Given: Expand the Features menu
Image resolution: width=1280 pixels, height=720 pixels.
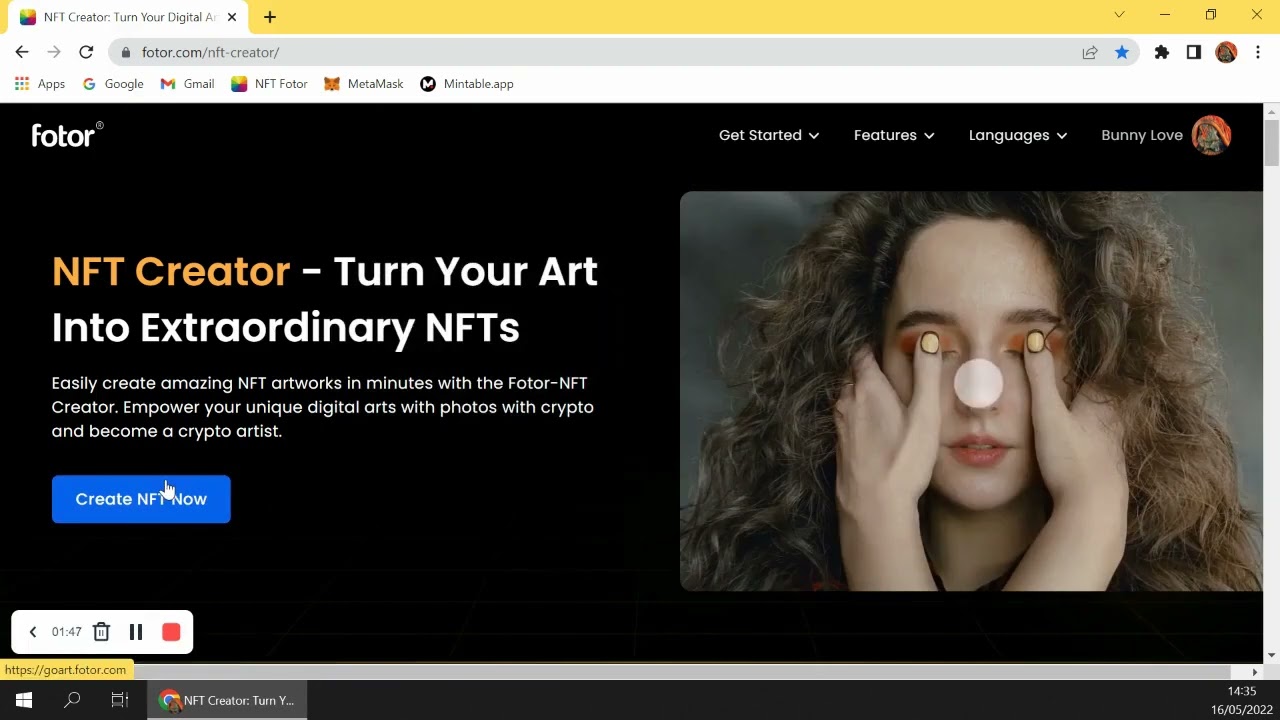Looking at the screenshot, I should [894, 135].
